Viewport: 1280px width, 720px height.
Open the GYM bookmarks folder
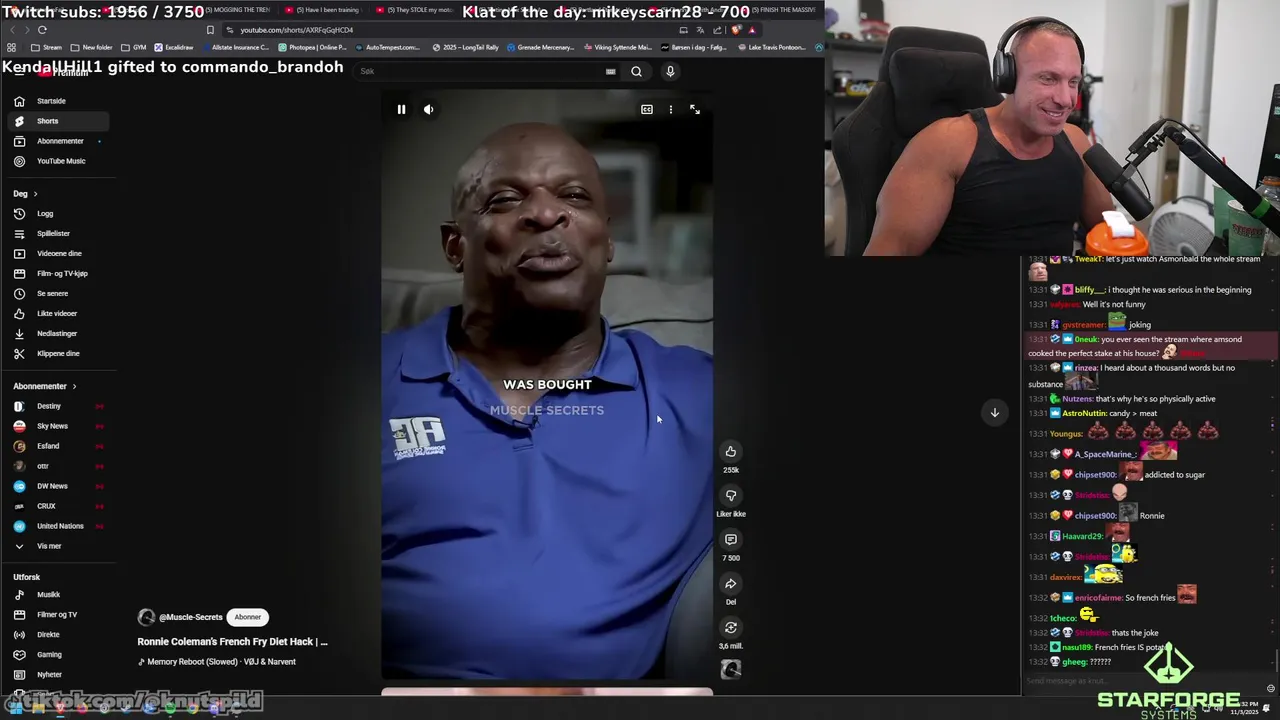134,47
